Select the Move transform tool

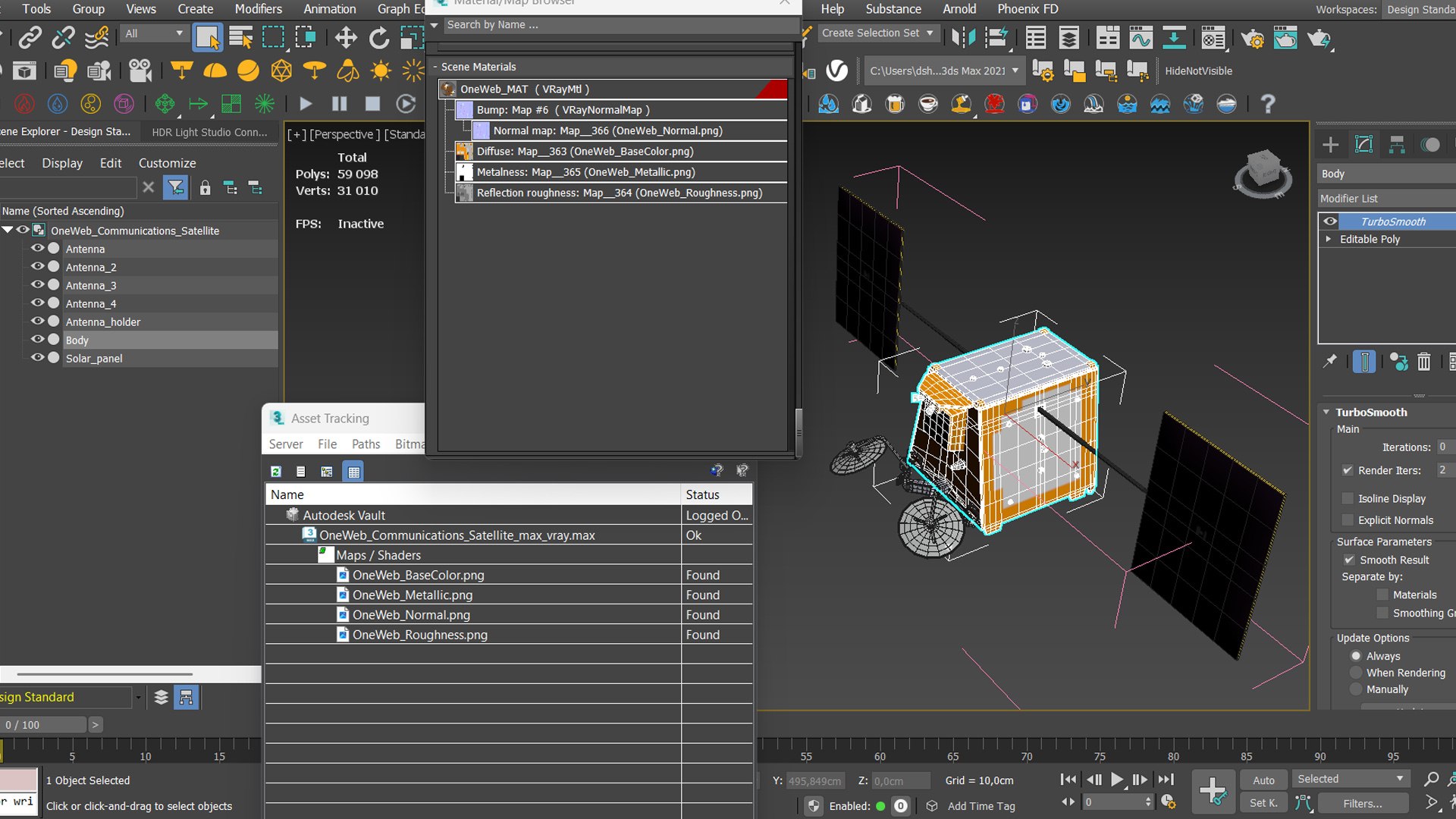(x=346, y=37)
